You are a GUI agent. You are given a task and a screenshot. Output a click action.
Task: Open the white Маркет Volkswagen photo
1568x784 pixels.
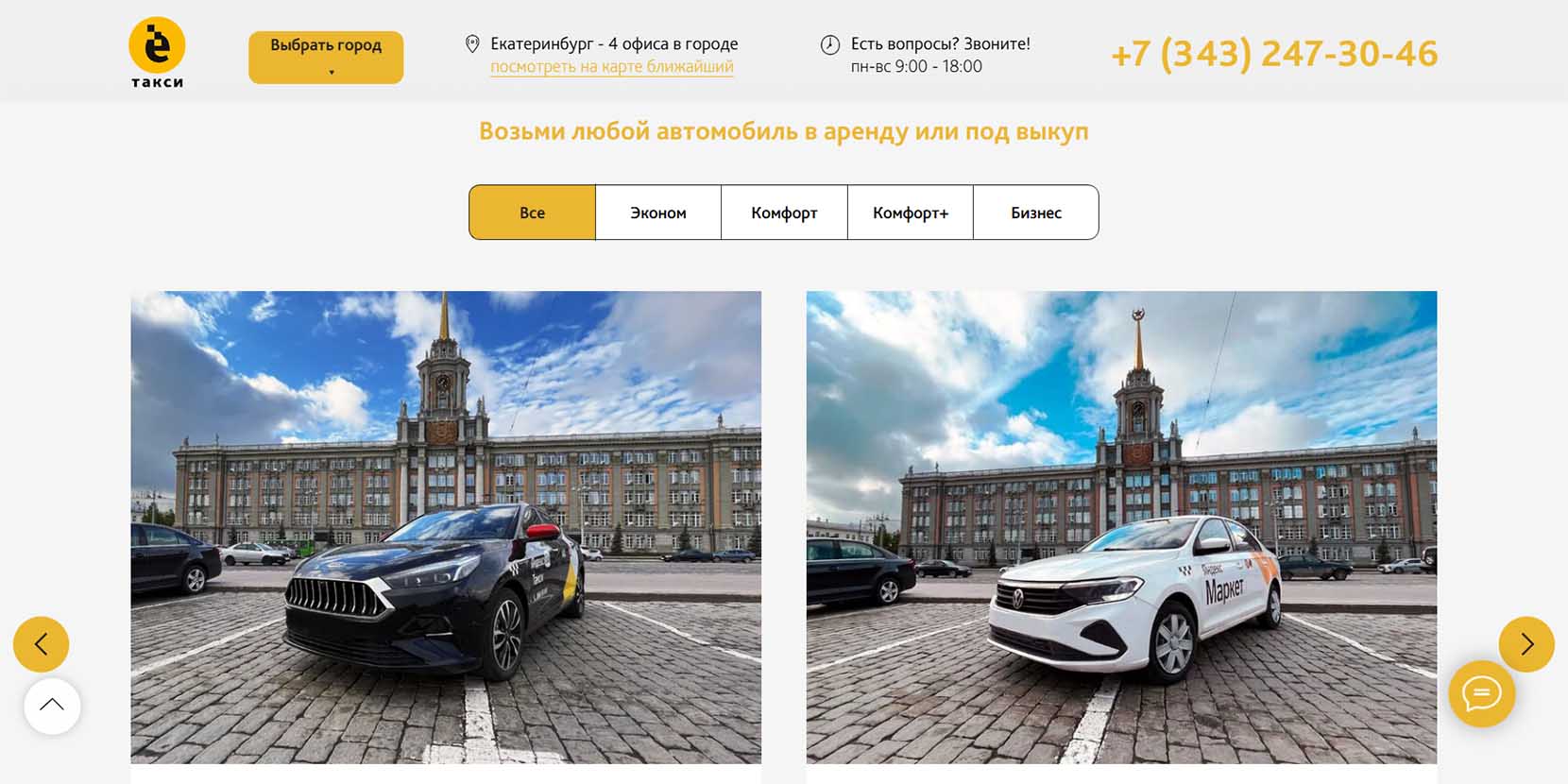point(1121,527)
